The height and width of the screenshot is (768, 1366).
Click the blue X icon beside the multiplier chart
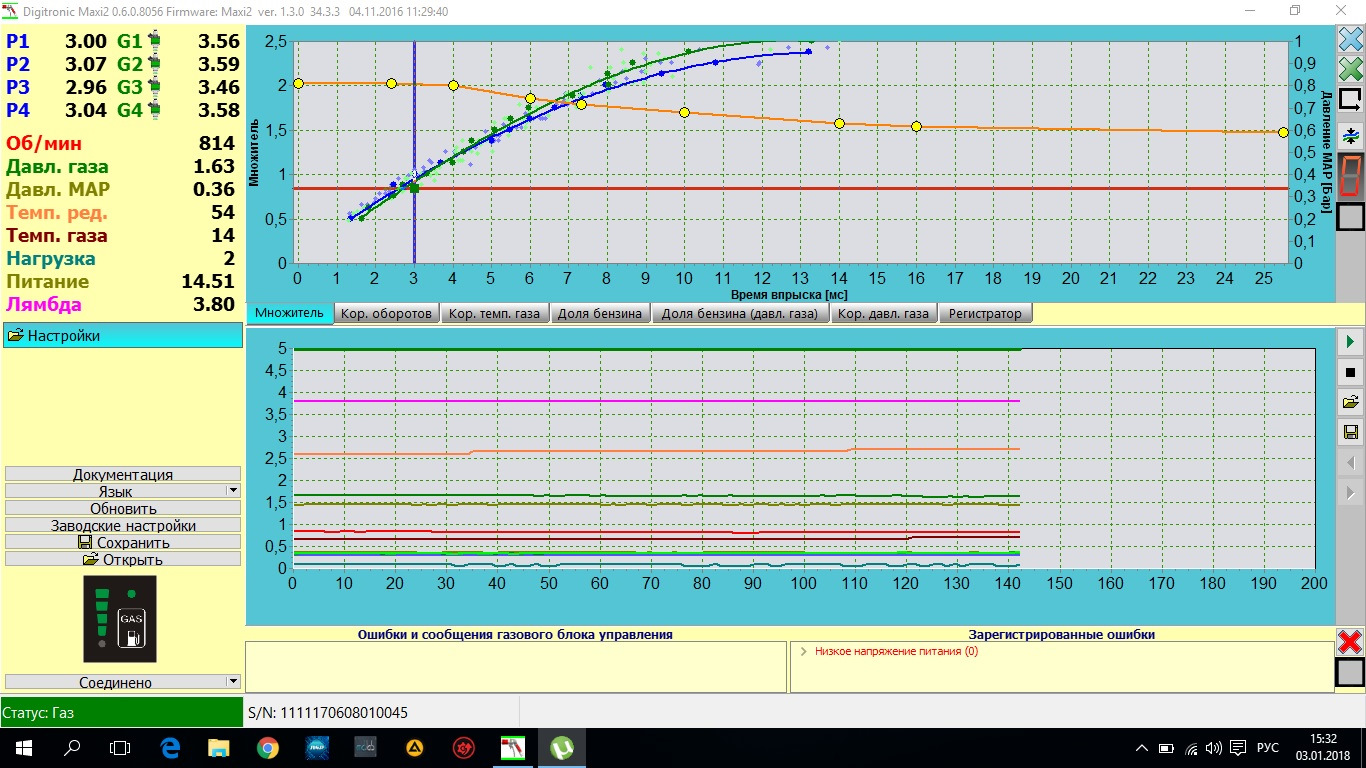(x=1350, y=41)
